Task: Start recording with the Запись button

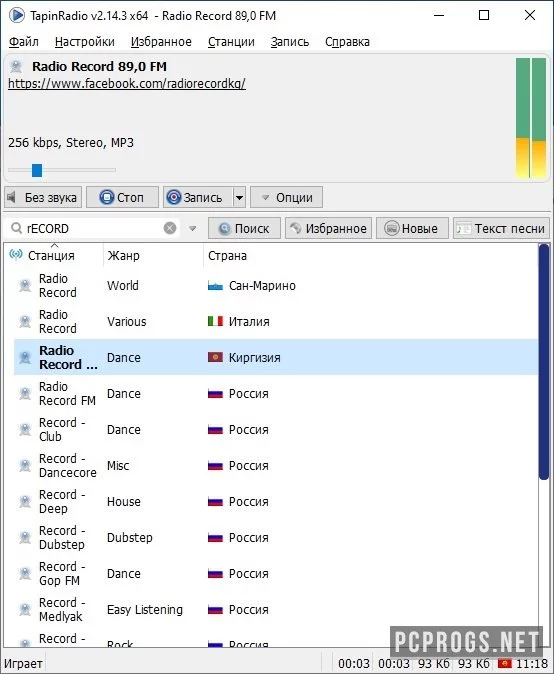Action: tap(198, 197)
